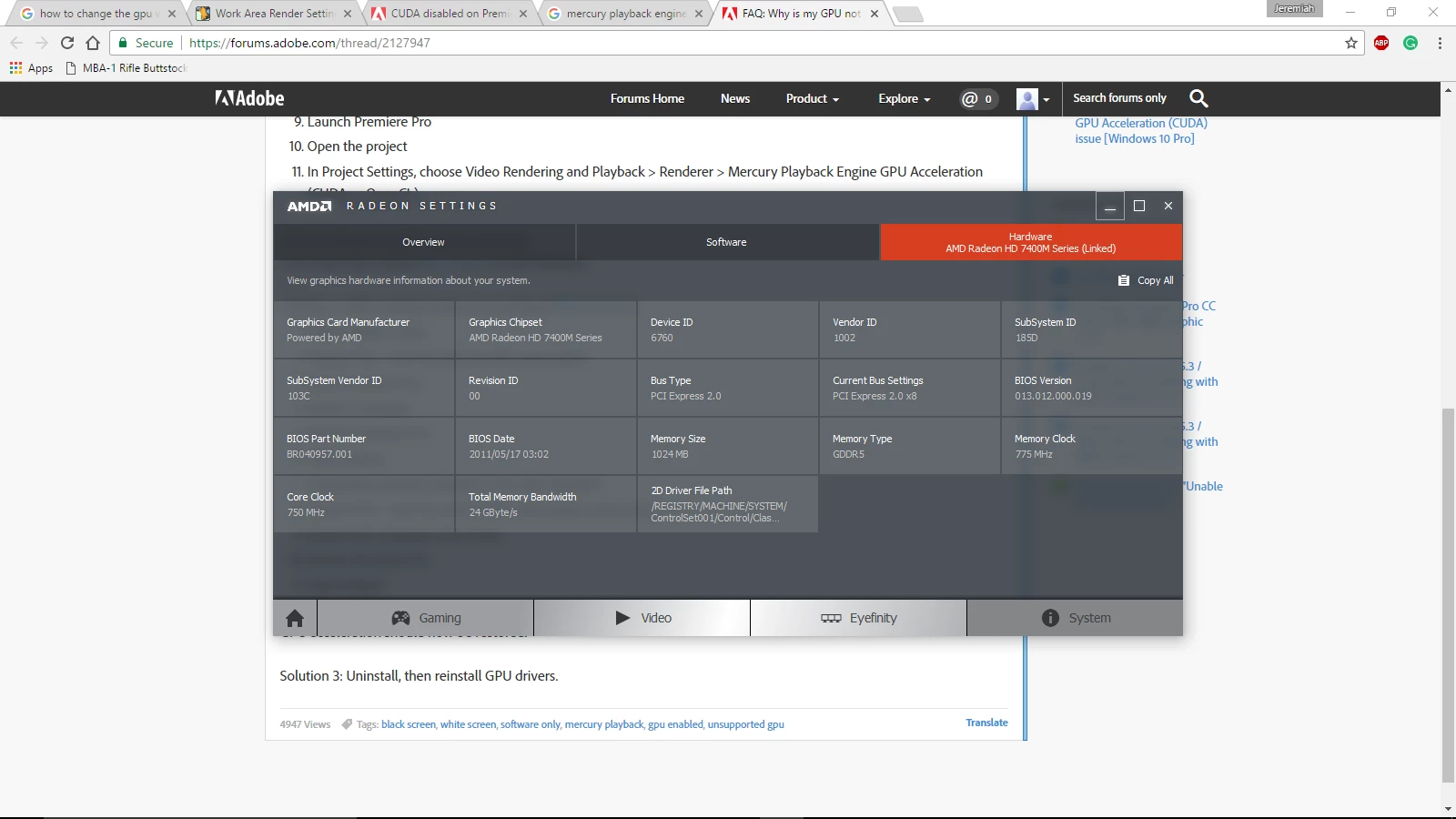This screenshot has width=1456, height=819.
Task: Switch to the Software tab
Action: click(727, 242)
